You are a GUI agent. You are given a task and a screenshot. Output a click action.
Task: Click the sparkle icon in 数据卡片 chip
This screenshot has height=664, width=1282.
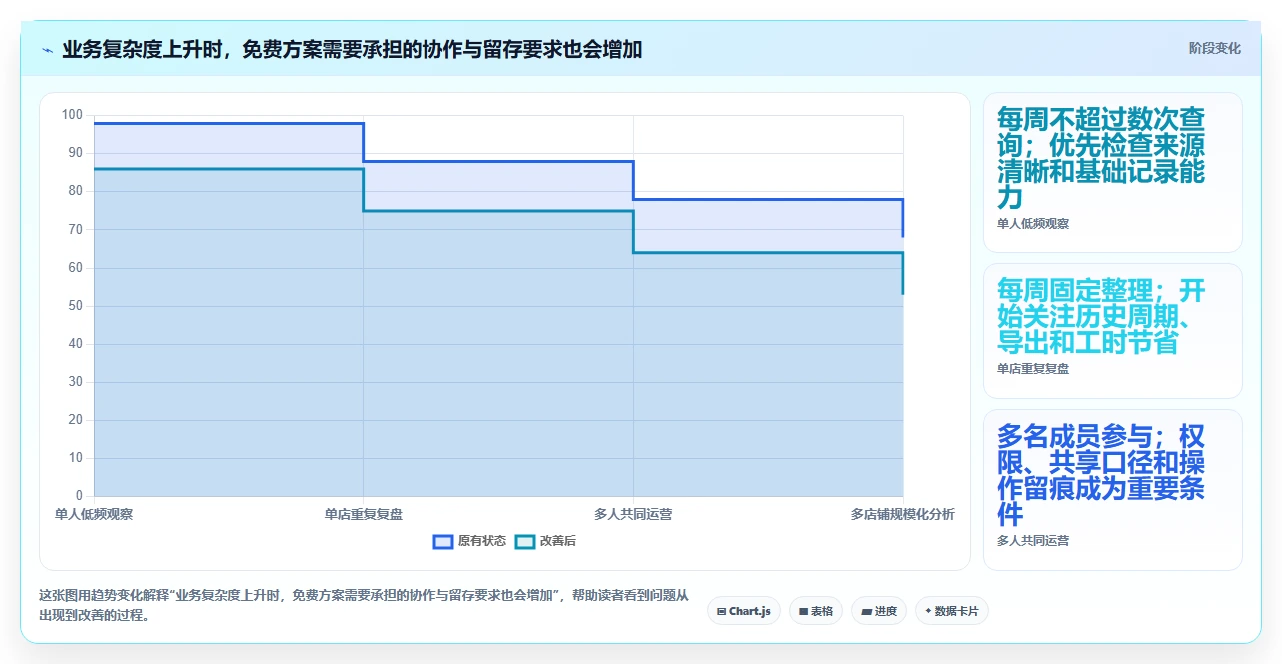[x=928, y=611]
